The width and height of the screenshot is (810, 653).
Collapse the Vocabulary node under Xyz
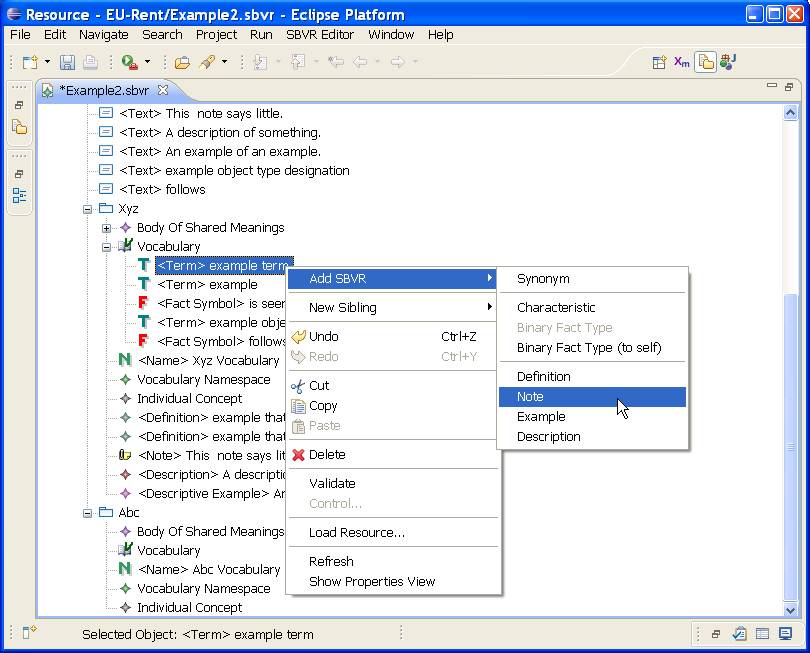click(106, 247)
